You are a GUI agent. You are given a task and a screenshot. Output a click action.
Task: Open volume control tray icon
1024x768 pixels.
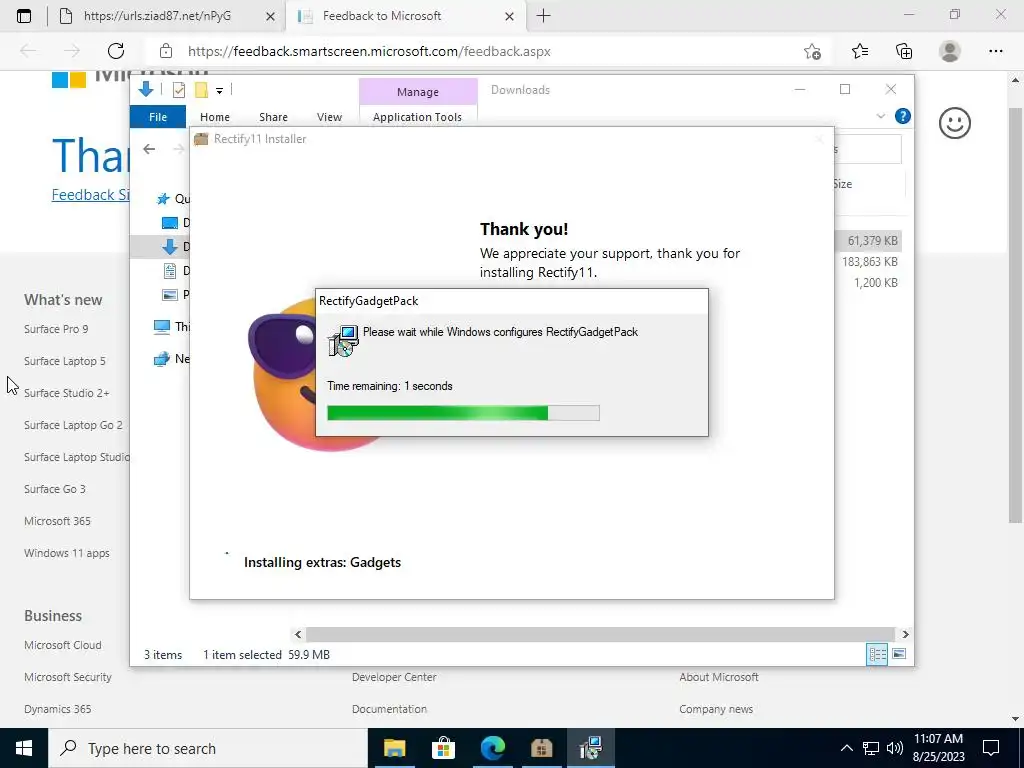click(895, 748)
